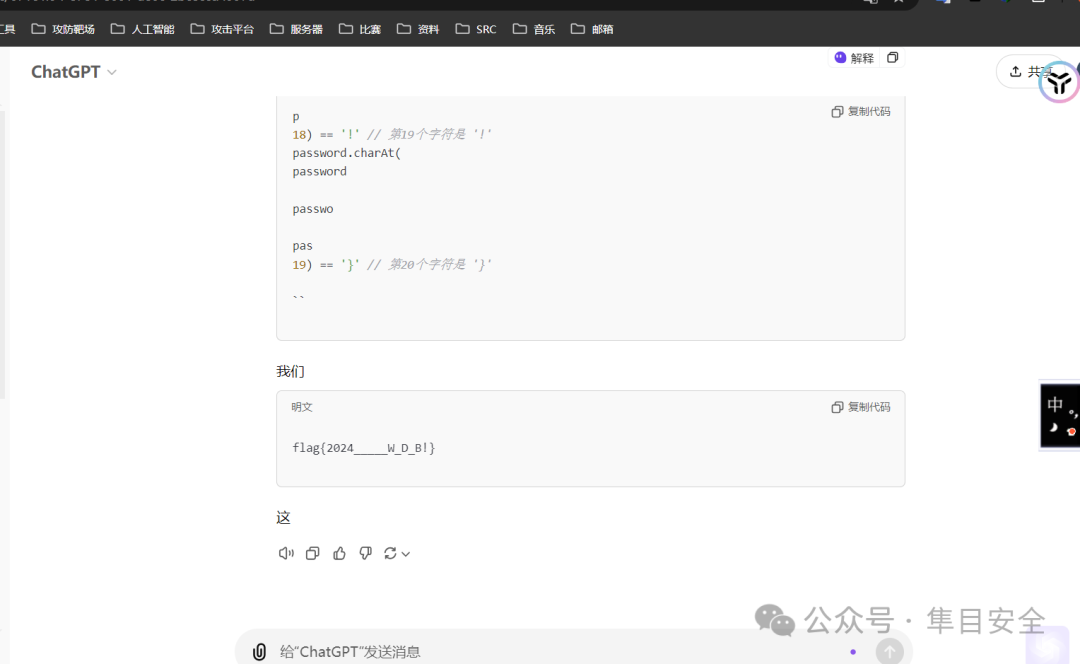
Task: Click the copy icon next to 解释
Action: [893, 58]
